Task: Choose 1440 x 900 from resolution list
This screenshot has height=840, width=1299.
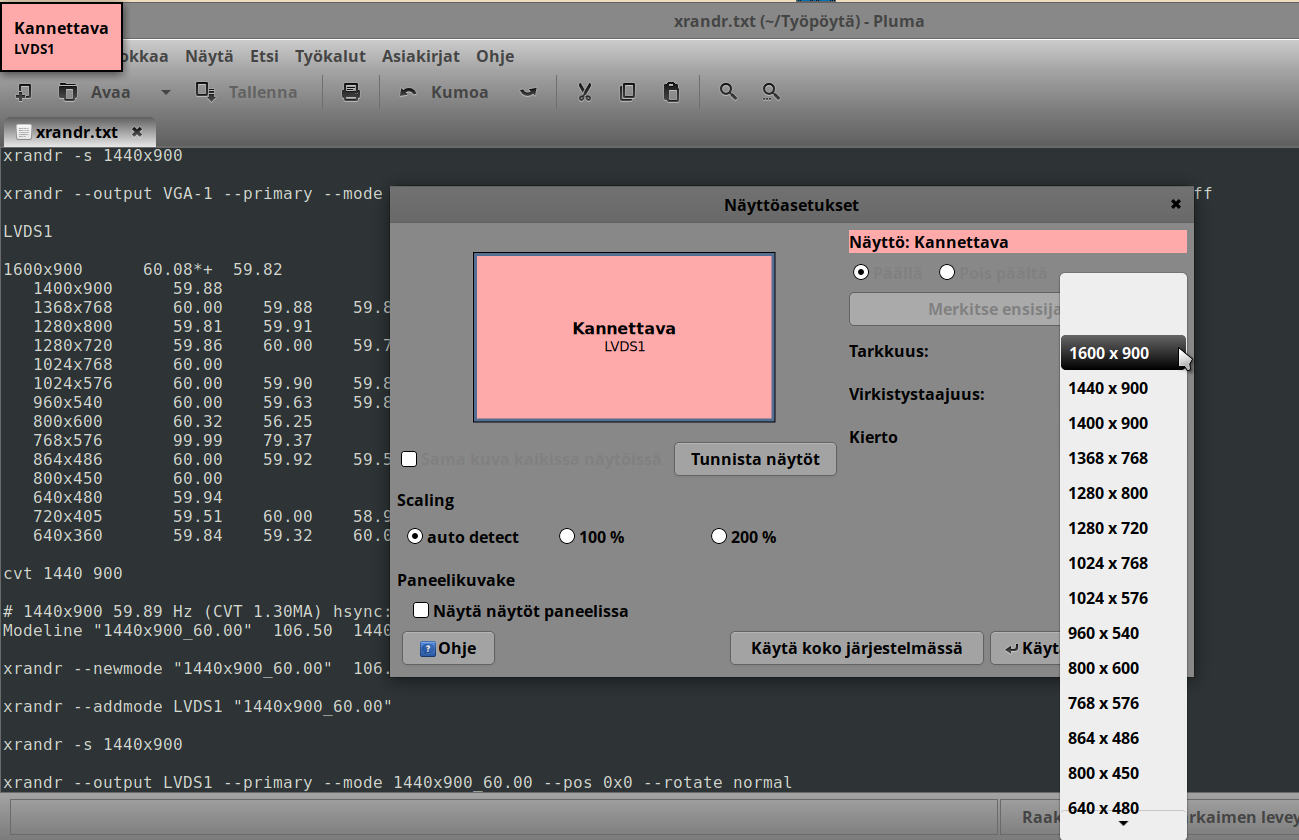Action: (x=1108, y=388)
